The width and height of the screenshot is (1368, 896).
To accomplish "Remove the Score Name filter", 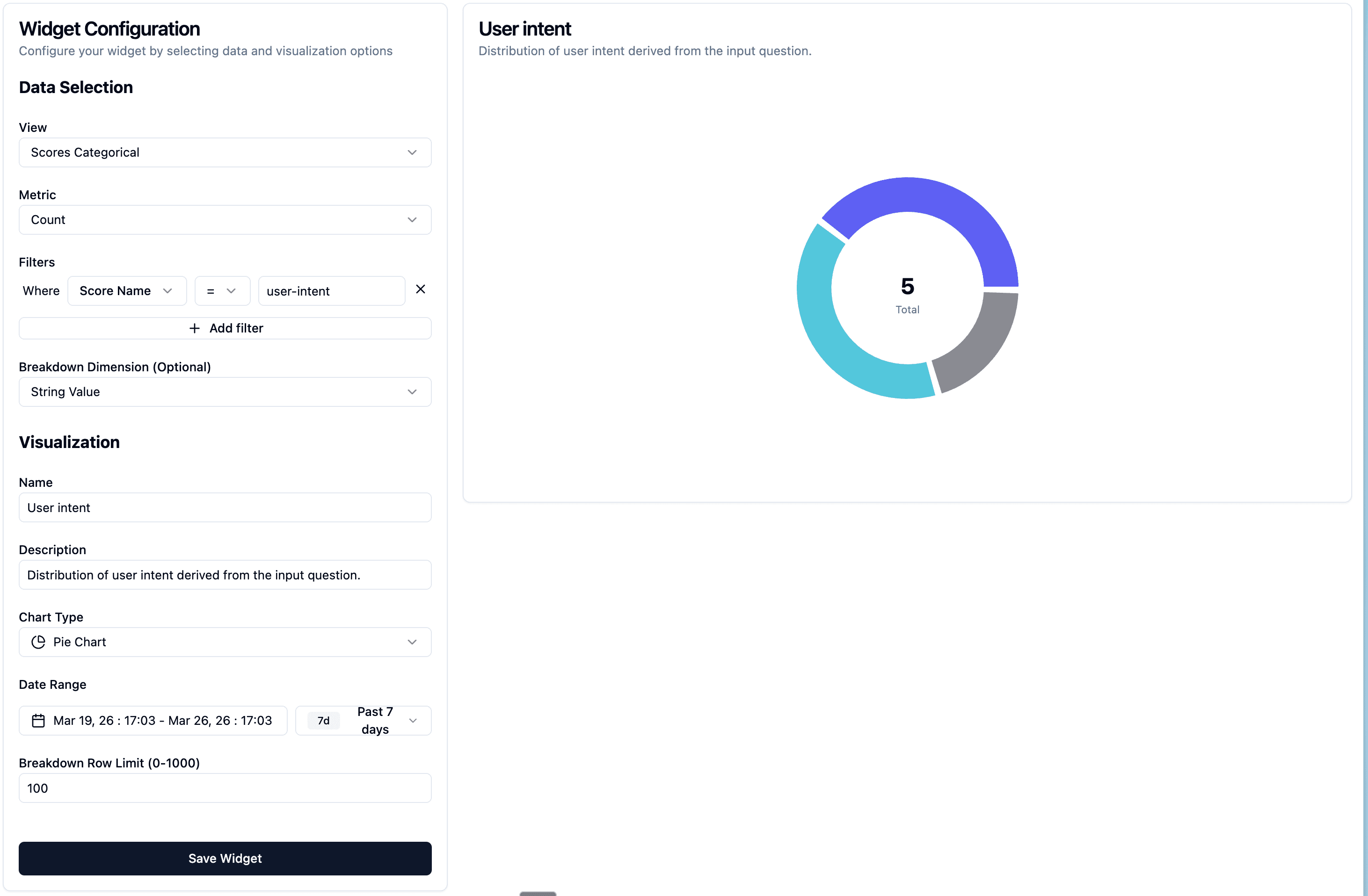I will (420, 289).
